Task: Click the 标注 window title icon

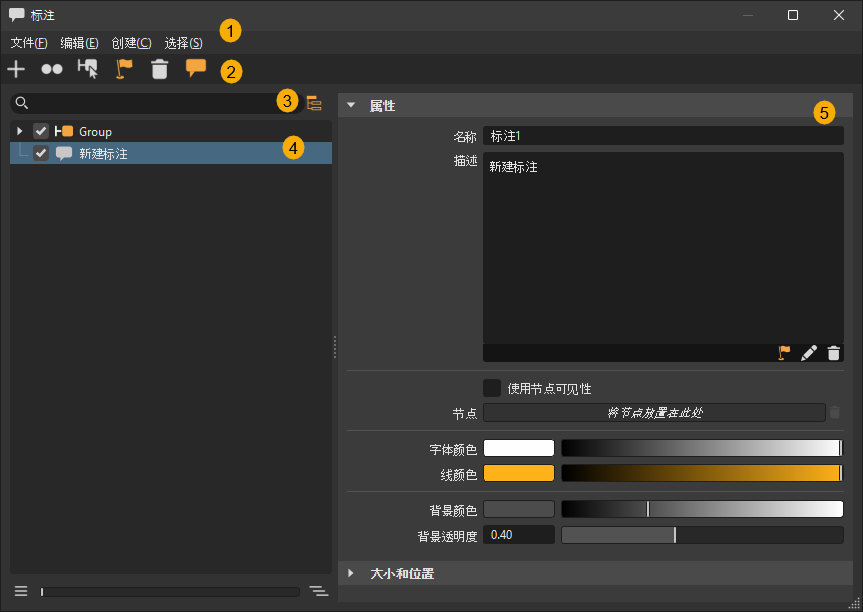Action: pyautogui.click(x=17, y=15)
